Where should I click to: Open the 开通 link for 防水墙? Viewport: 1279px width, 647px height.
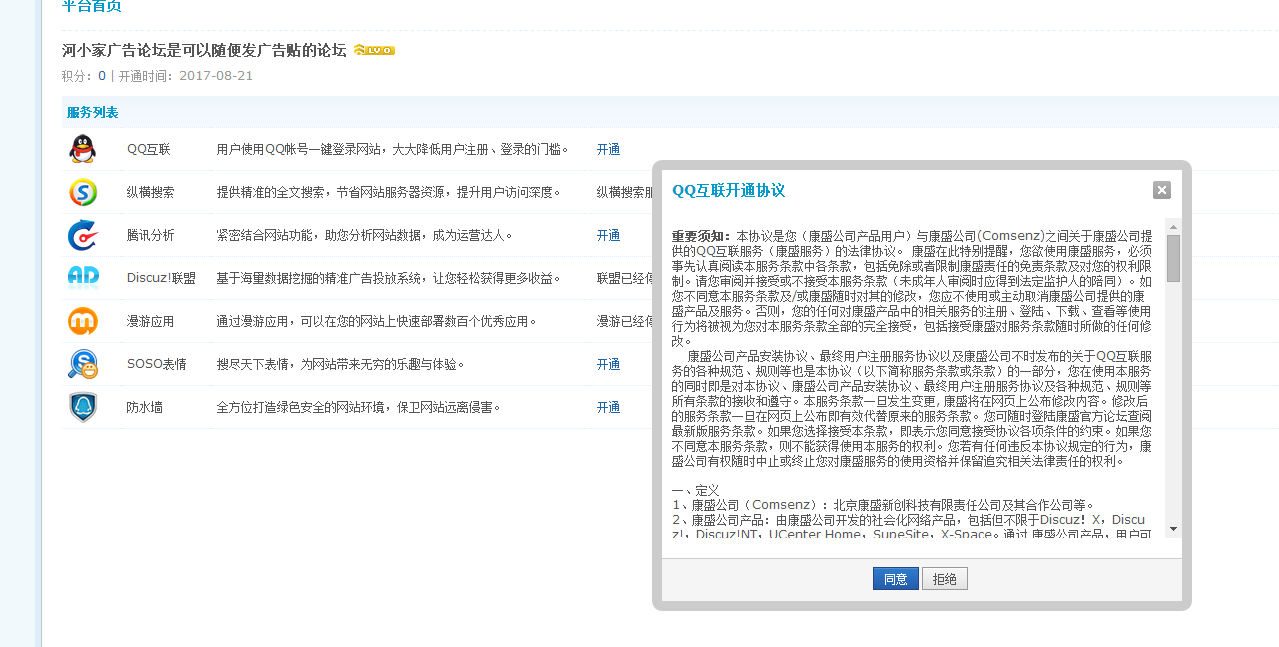click(608, 408)
